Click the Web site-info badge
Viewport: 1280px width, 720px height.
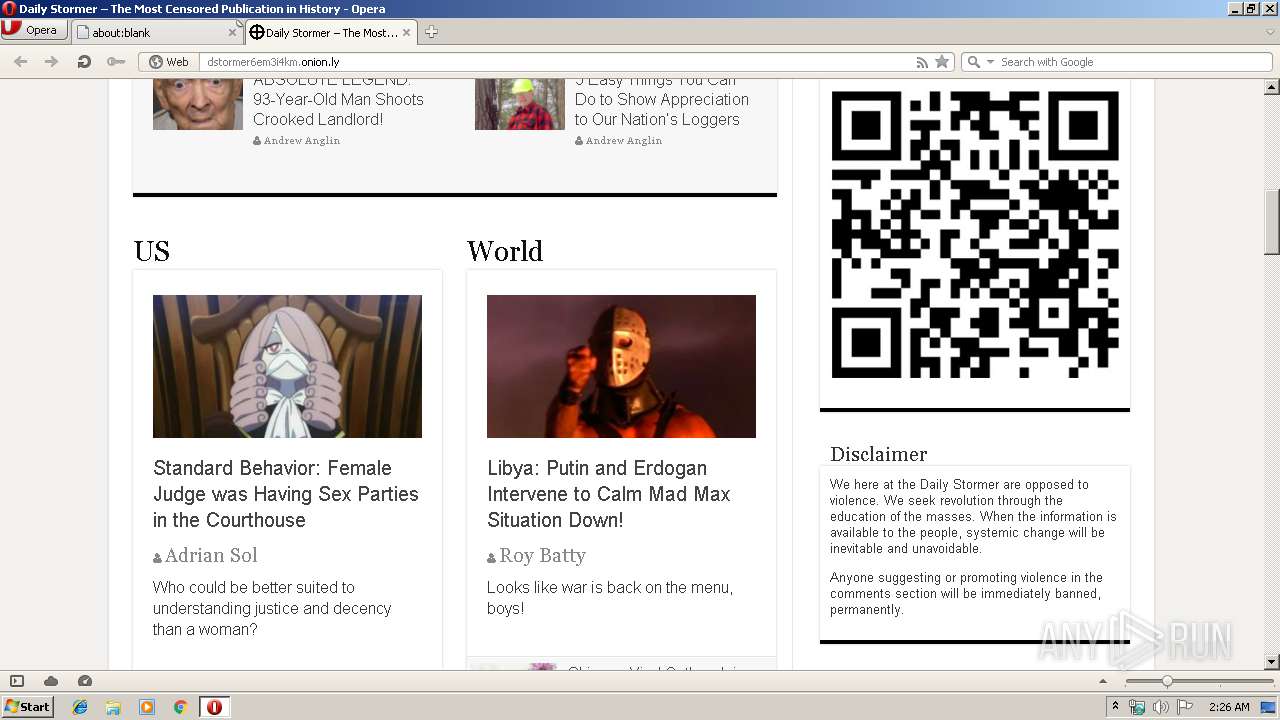pyautogui.click(x=169, y=61)
